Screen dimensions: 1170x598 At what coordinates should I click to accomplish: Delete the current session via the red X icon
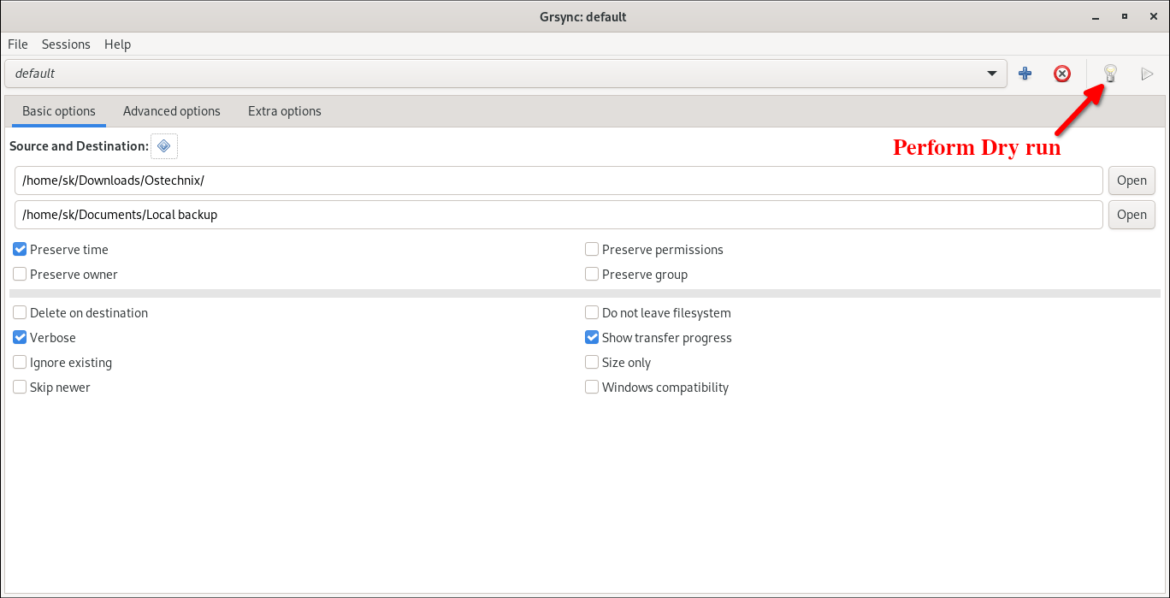tap(1062, 73)
